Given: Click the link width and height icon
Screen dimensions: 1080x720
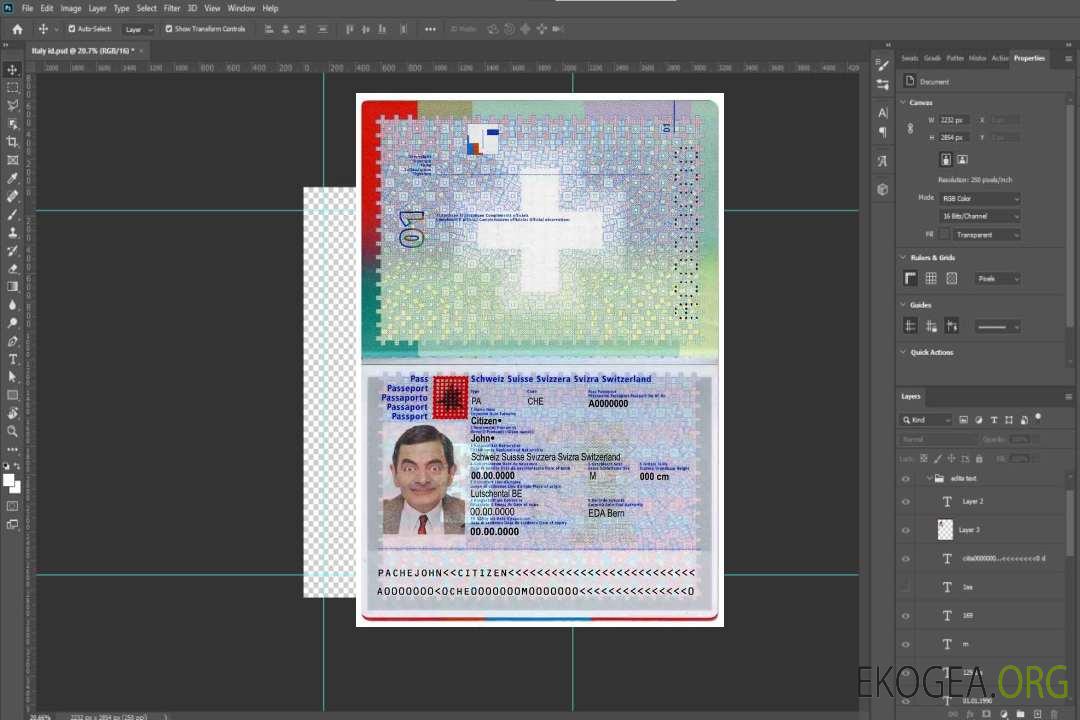Looking at the screenshot, I should point(910,129).
